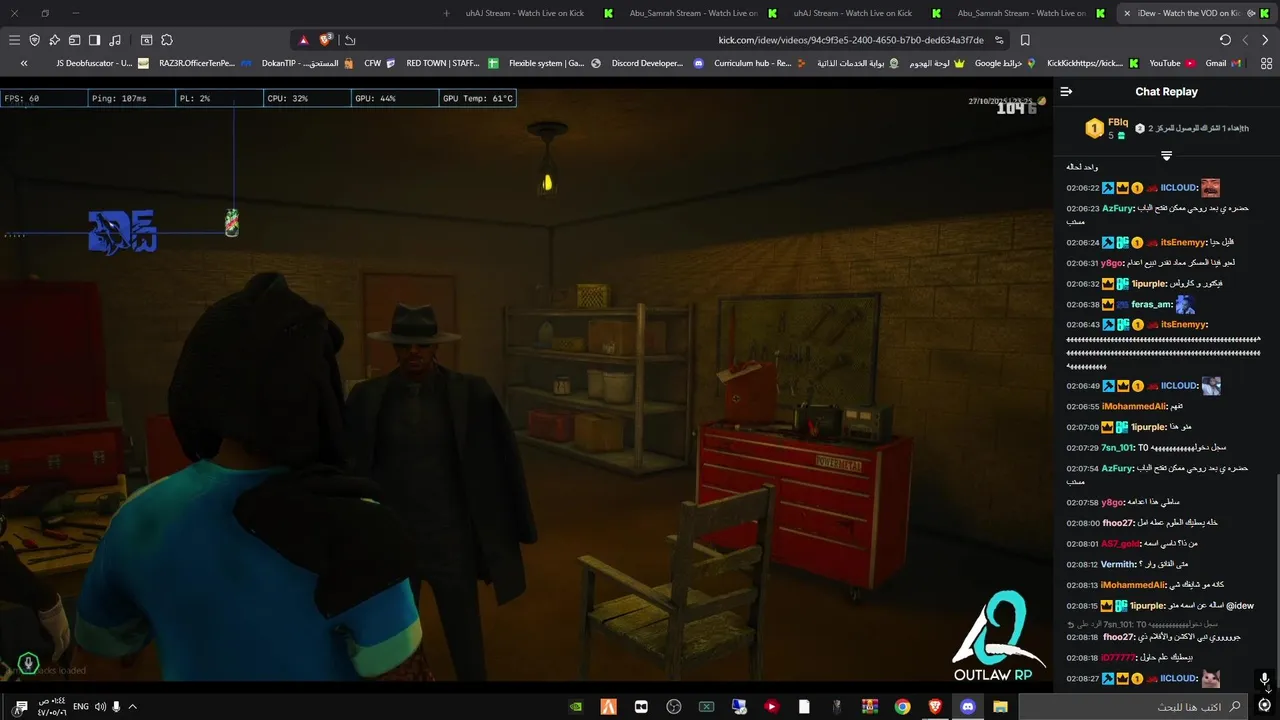Open Gmail bookmark
The width and height of the screenshot is (1280, 720).
tap(1223, 63)
